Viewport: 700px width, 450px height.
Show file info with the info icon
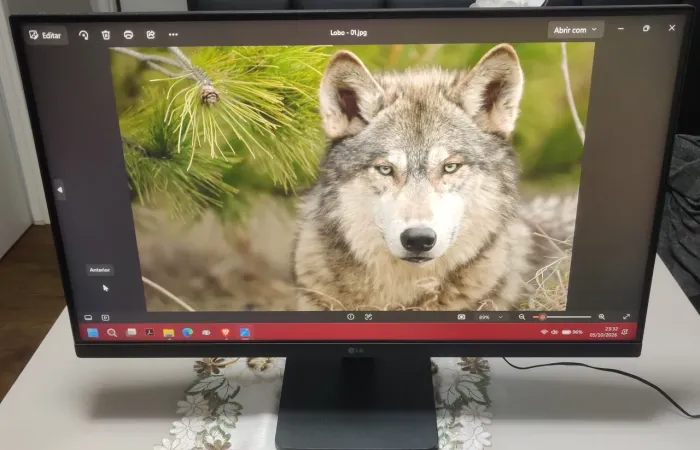(x=350, y=317)
